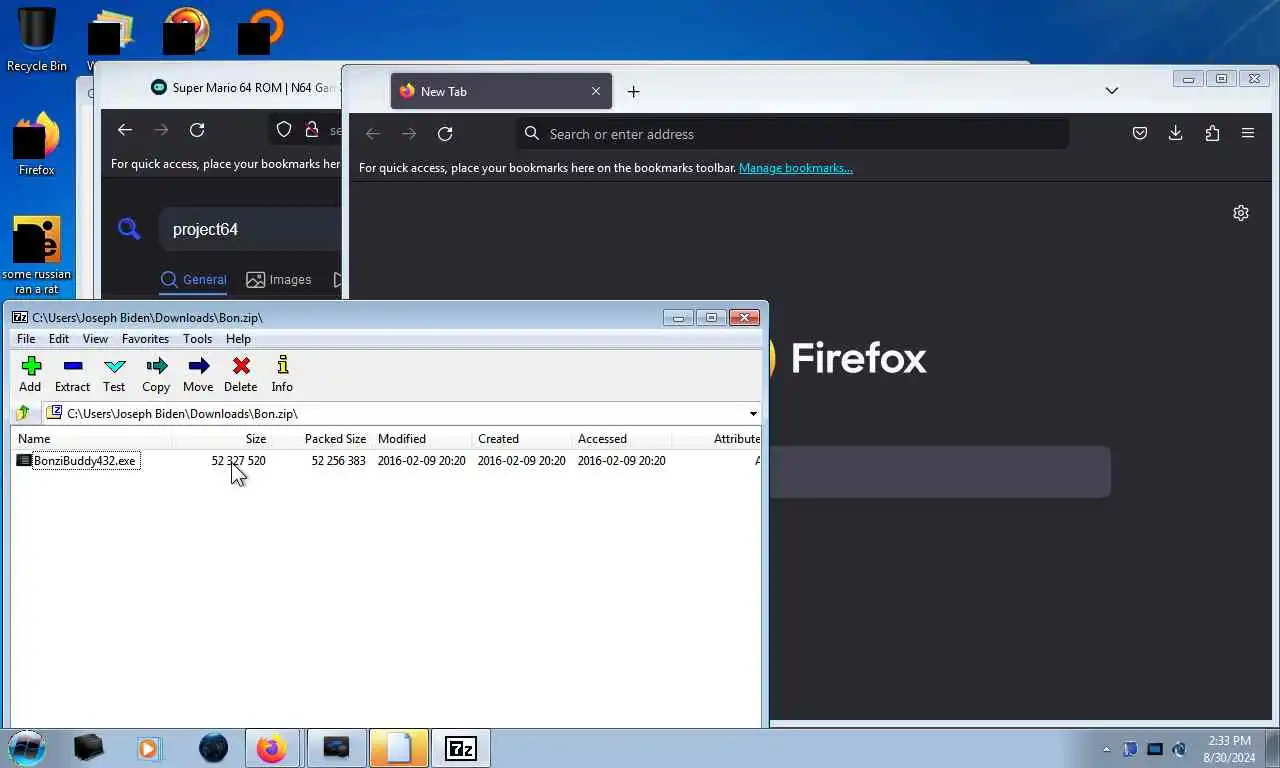Open the Favorites menu in 7-Zip
The width and height of the screenshot is (1280, 768).
[x=145, y=339]
